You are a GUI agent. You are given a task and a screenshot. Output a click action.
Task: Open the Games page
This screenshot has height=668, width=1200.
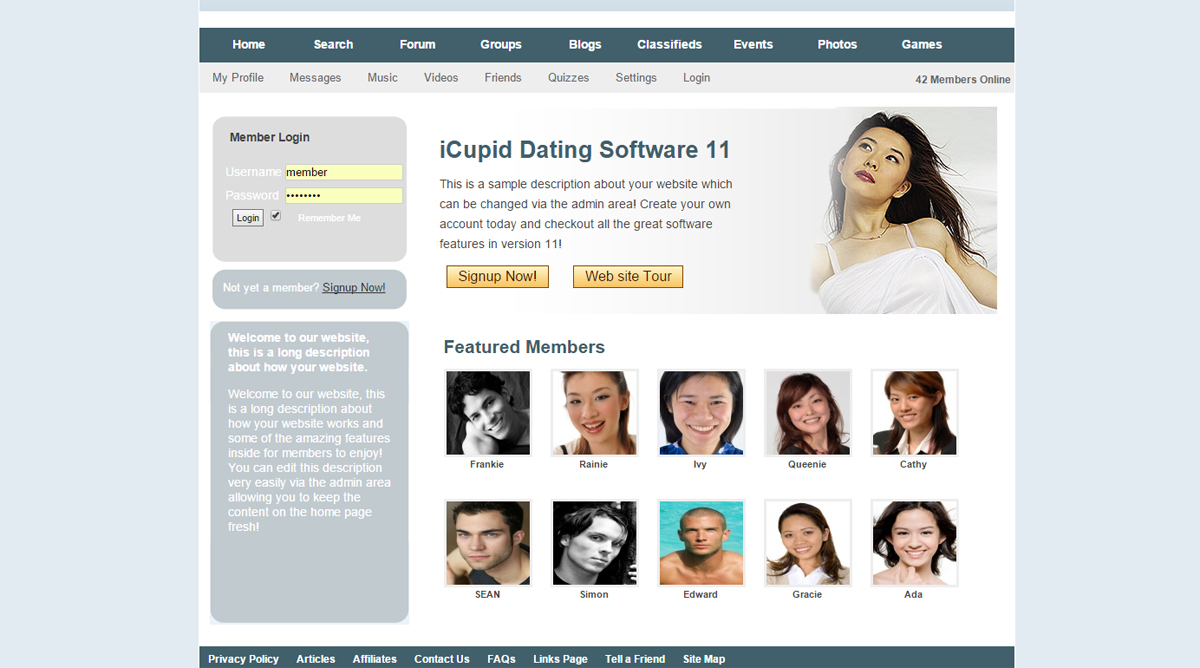point(922,45)
